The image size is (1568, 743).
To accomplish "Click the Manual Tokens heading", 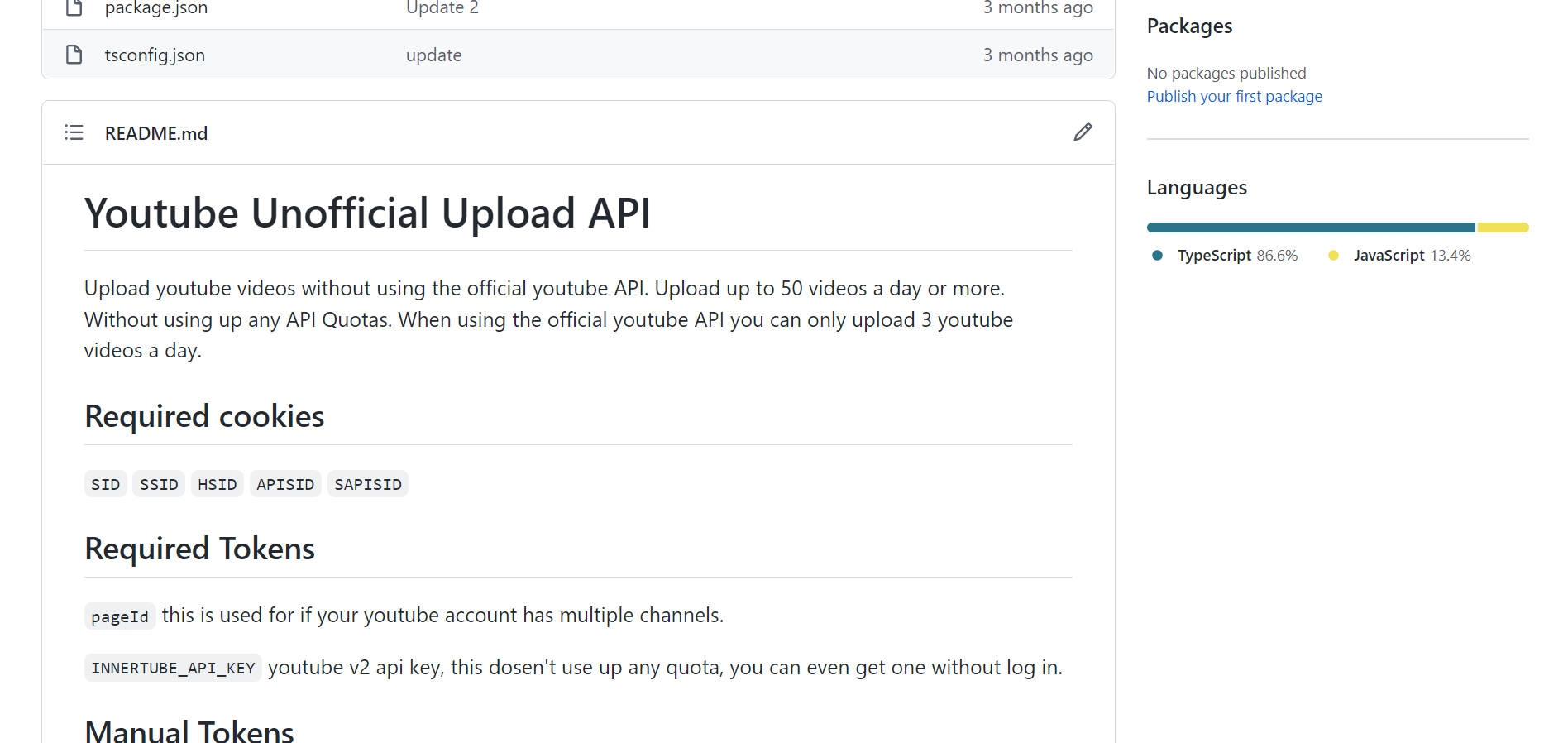I will tap(189, 731).
